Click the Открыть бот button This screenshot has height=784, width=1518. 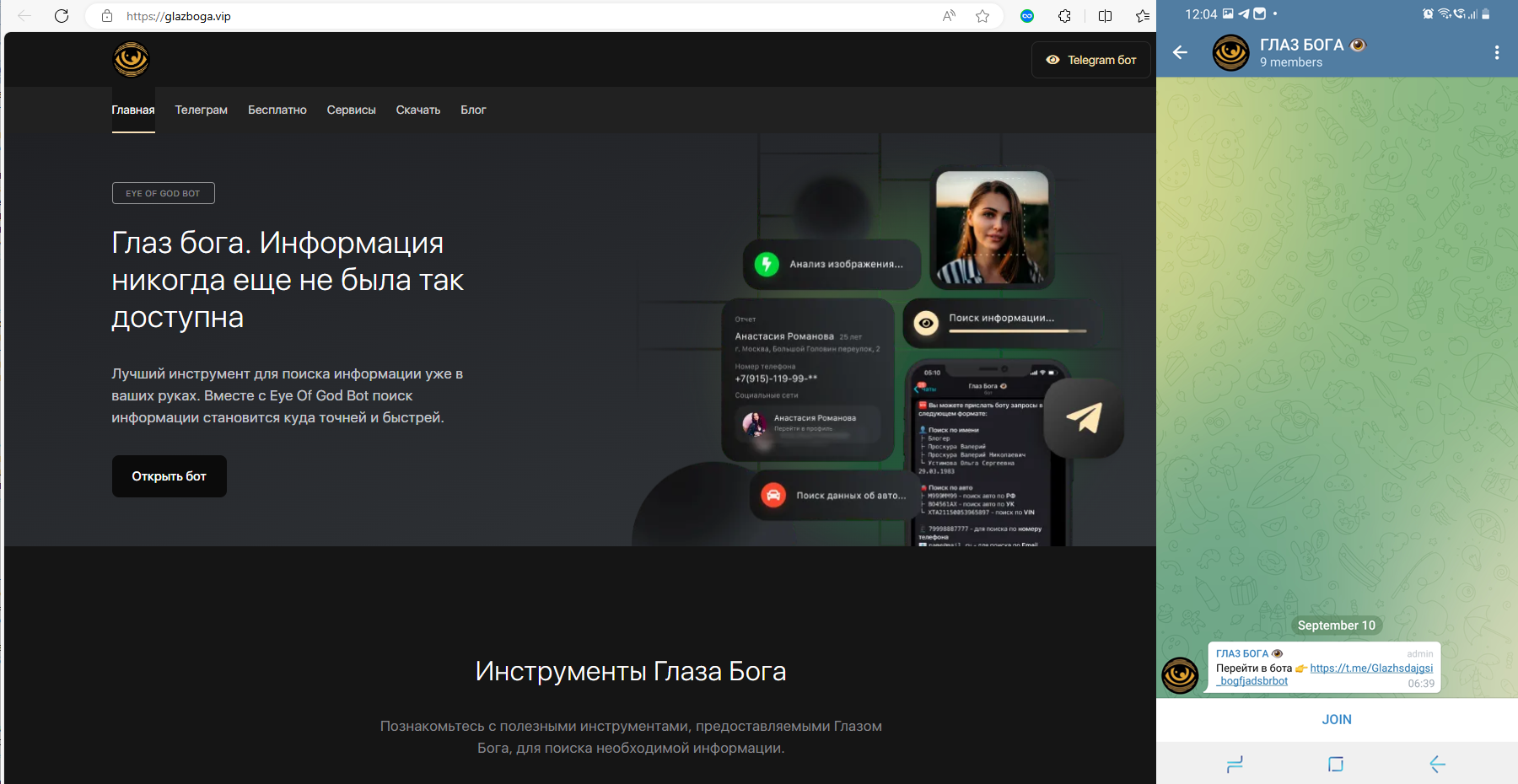coord(170,476)
